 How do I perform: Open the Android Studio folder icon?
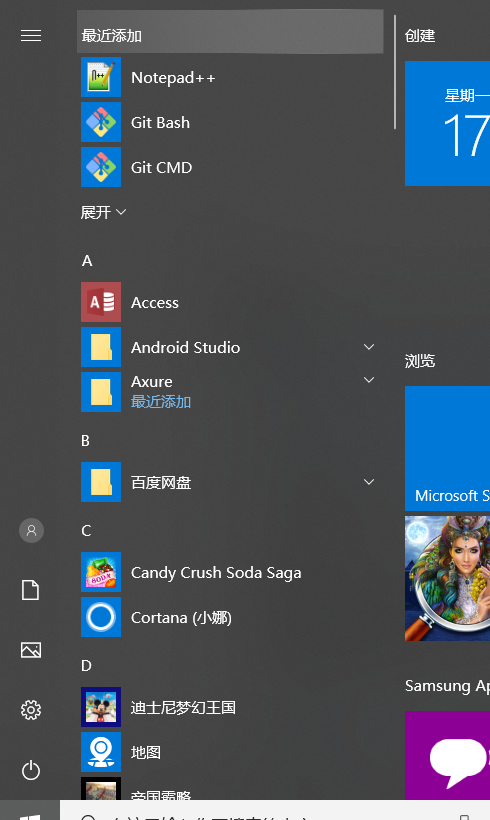coord(101,347)
